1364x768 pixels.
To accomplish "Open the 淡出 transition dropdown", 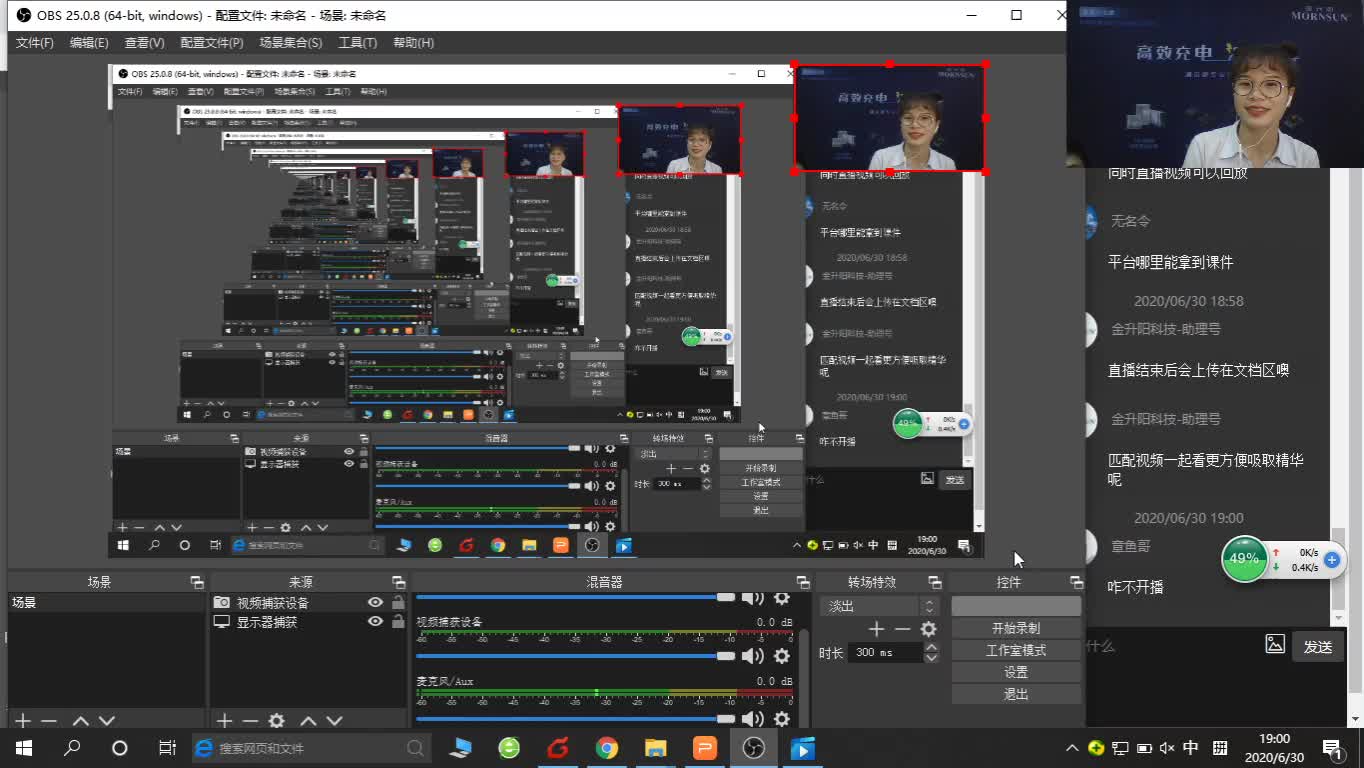I will (879, 606).
